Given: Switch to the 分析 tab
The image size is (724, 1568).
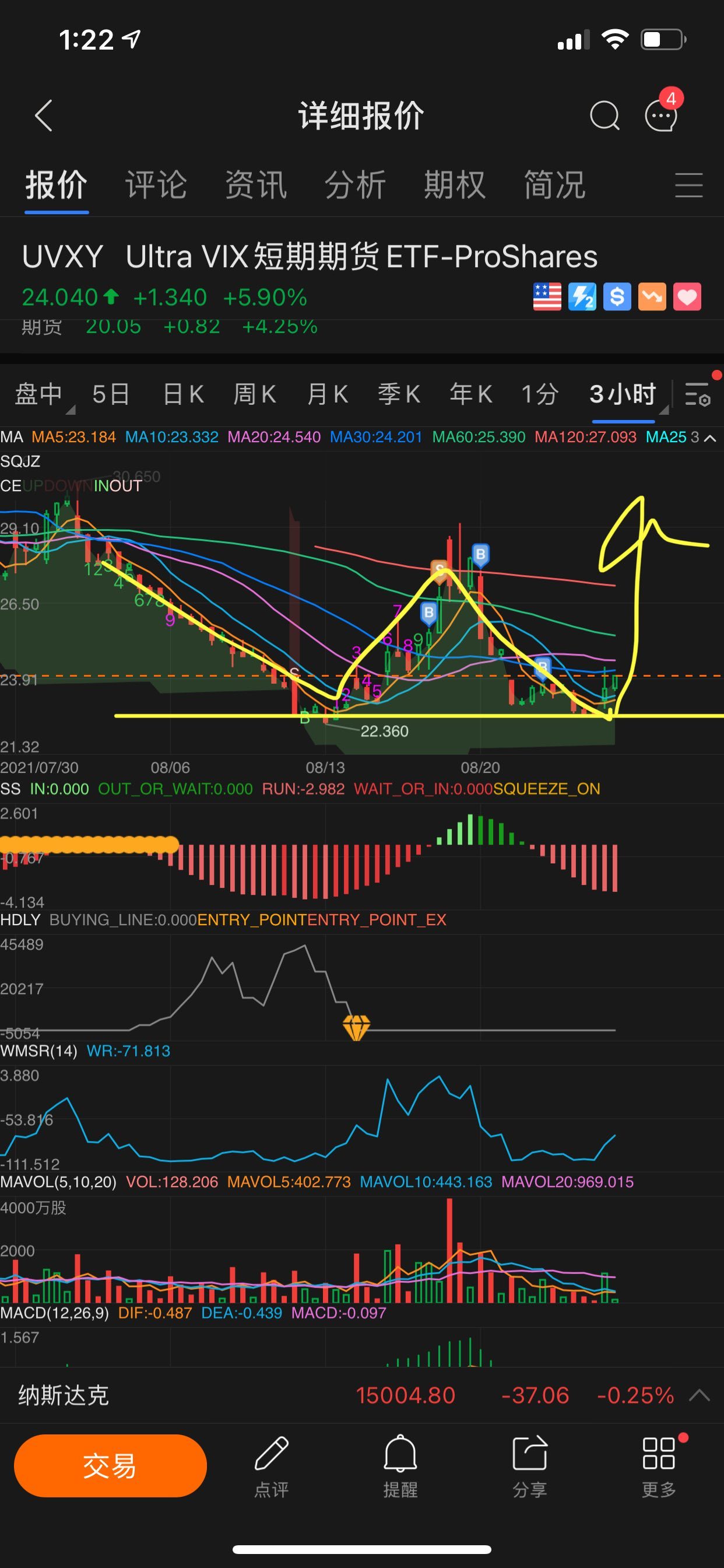Looking at the screenshot, I should 356,185.
